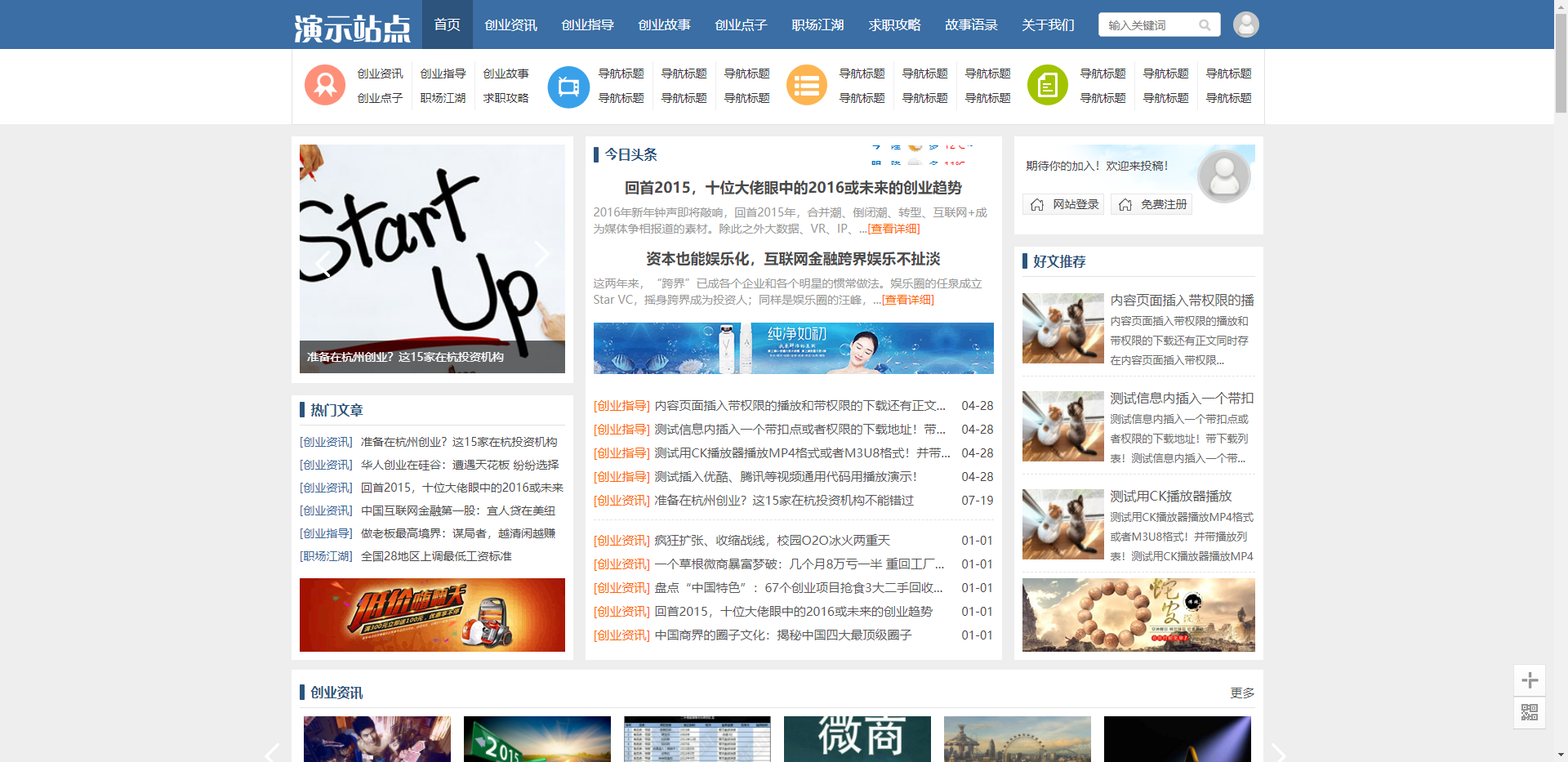Open 创业故事 in top navigation
1568x762 pixels.
[664, 25]
